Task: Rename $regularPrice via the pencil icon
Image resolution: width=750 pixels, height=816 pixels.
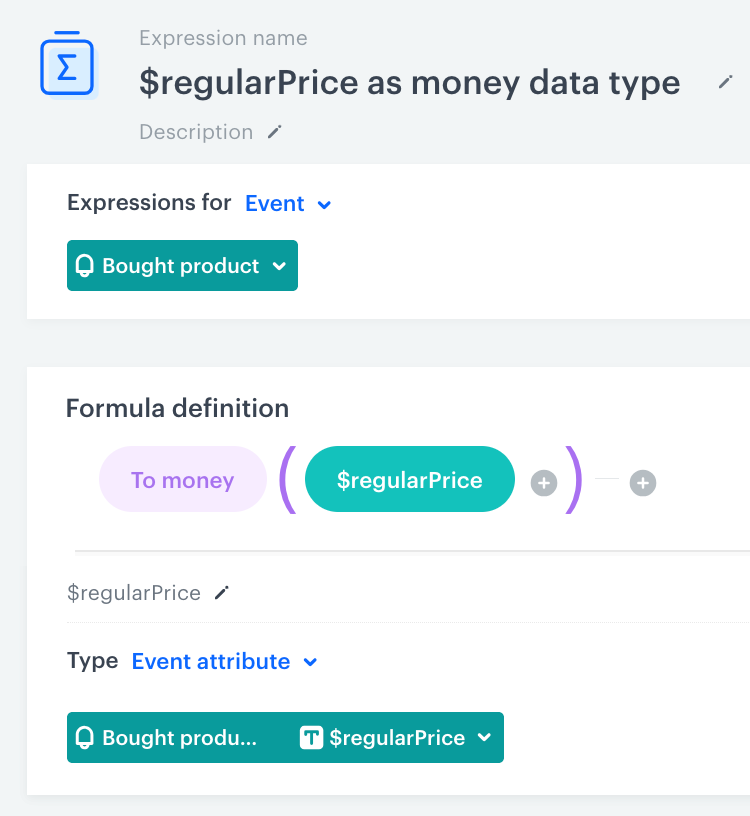Action: pos(220,592)
